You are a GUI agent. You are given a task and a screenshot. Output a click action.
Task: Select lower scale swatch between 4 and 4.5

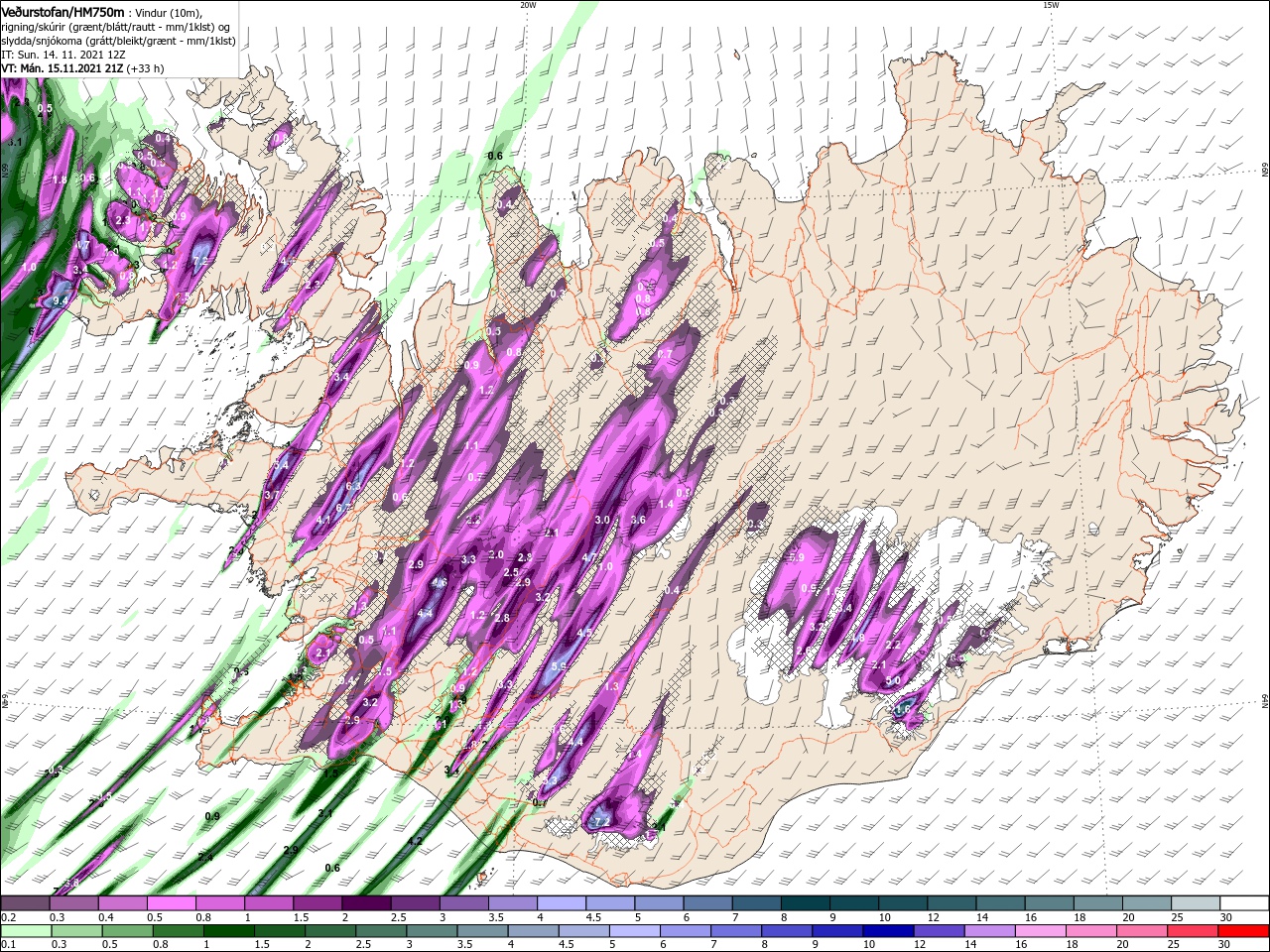pyautogui.click(x=532, y=931)
